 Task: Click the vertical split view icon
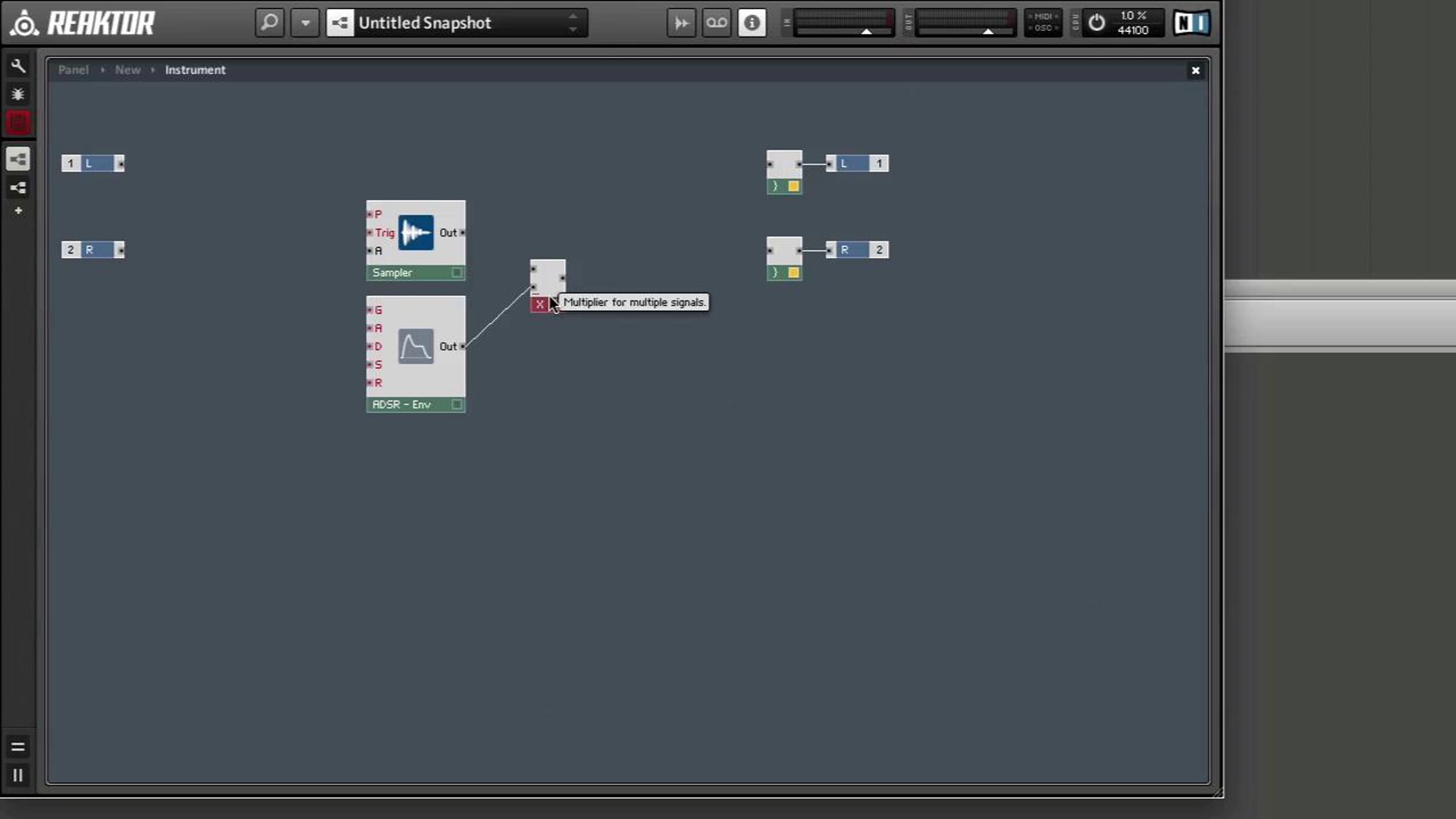(x=18, y=775)
